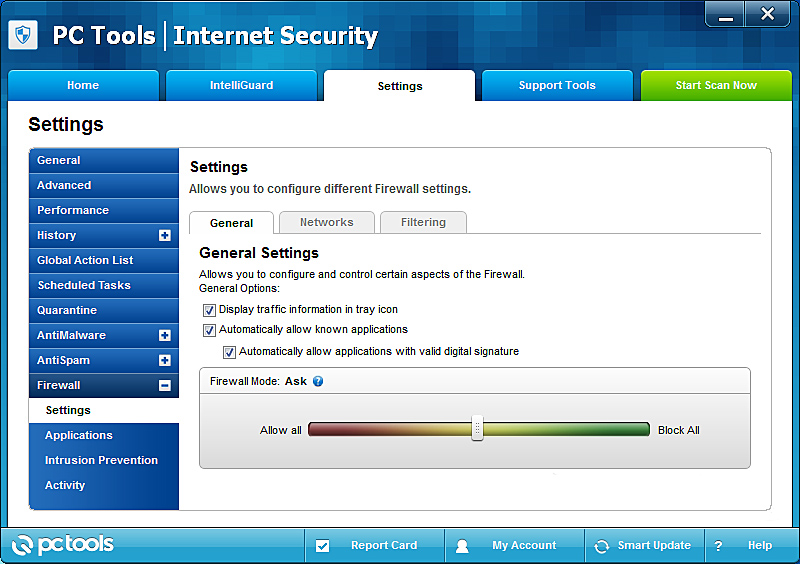Minimize the PC Tools window
800x564 pixels.
click(725, 14)
